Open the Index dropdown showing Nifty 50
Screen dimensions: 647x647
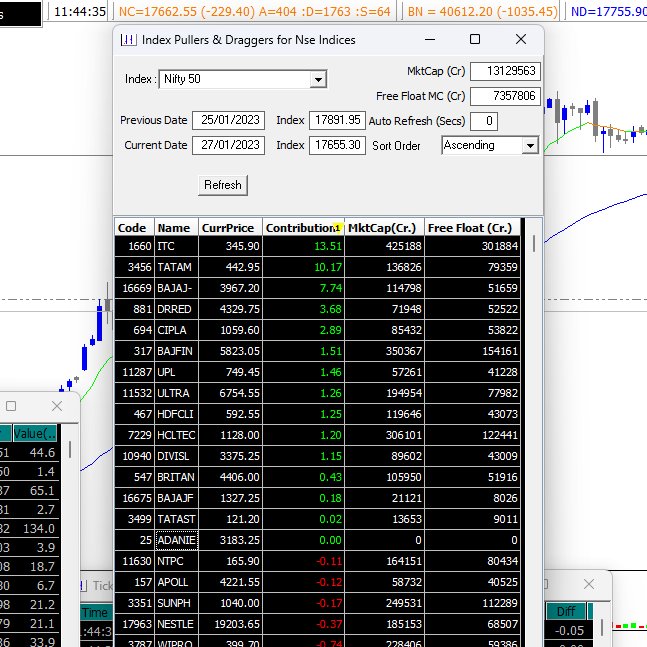click(318, 79)
